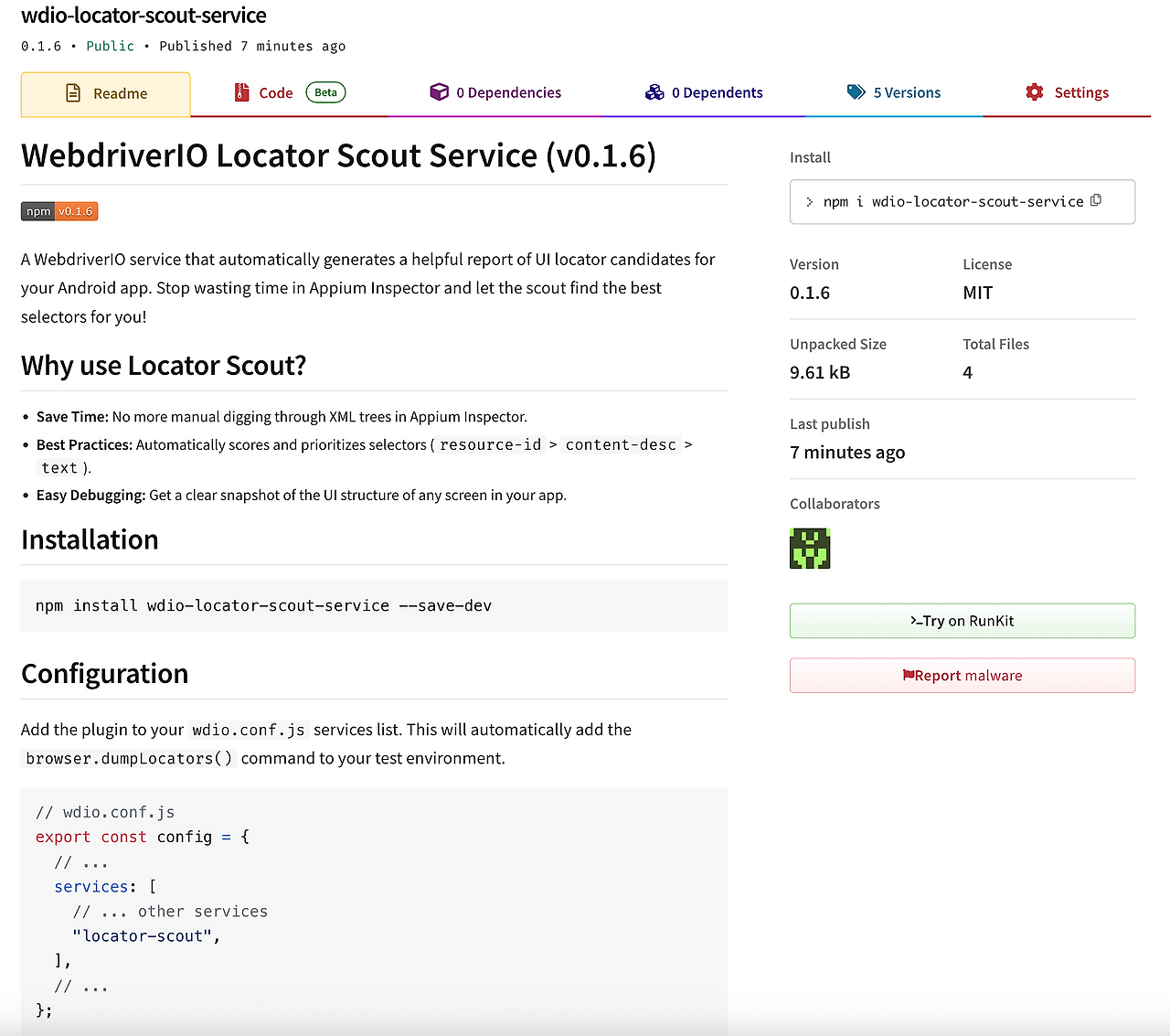Click the content-desc inline code
Image resolution: width=1170 pixels, height=1036 pixels.
tap(621, 444)
